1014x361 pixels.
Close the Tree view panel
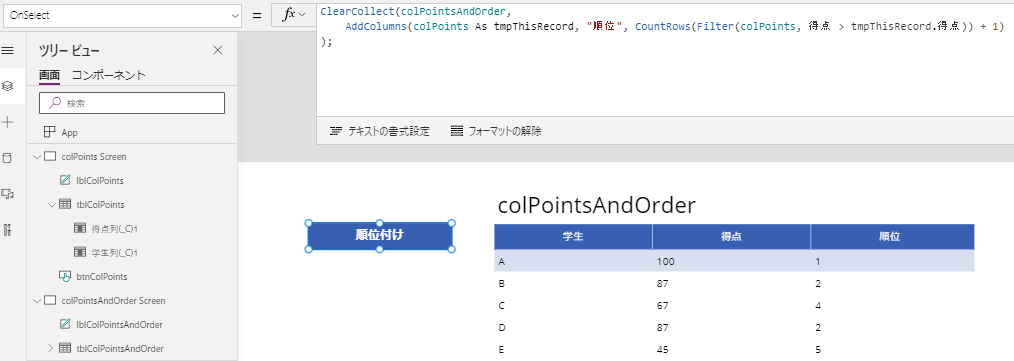point(218,50)
